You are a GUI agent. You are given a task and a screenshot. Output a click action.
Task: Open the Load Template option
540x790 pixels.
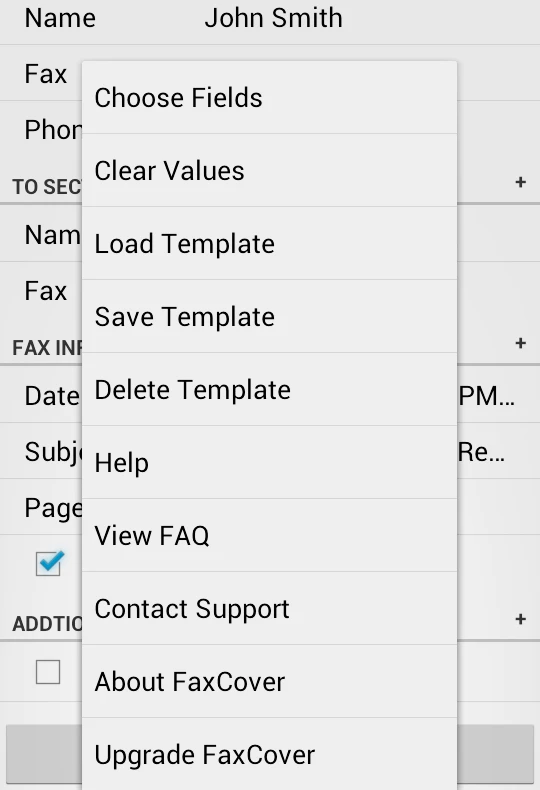point(269,243)
